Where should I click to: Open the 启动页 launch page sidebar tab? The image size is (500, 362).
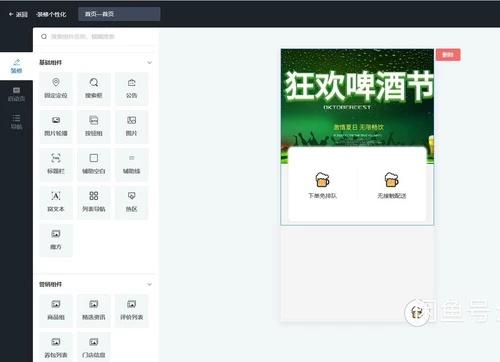[16, 94]
